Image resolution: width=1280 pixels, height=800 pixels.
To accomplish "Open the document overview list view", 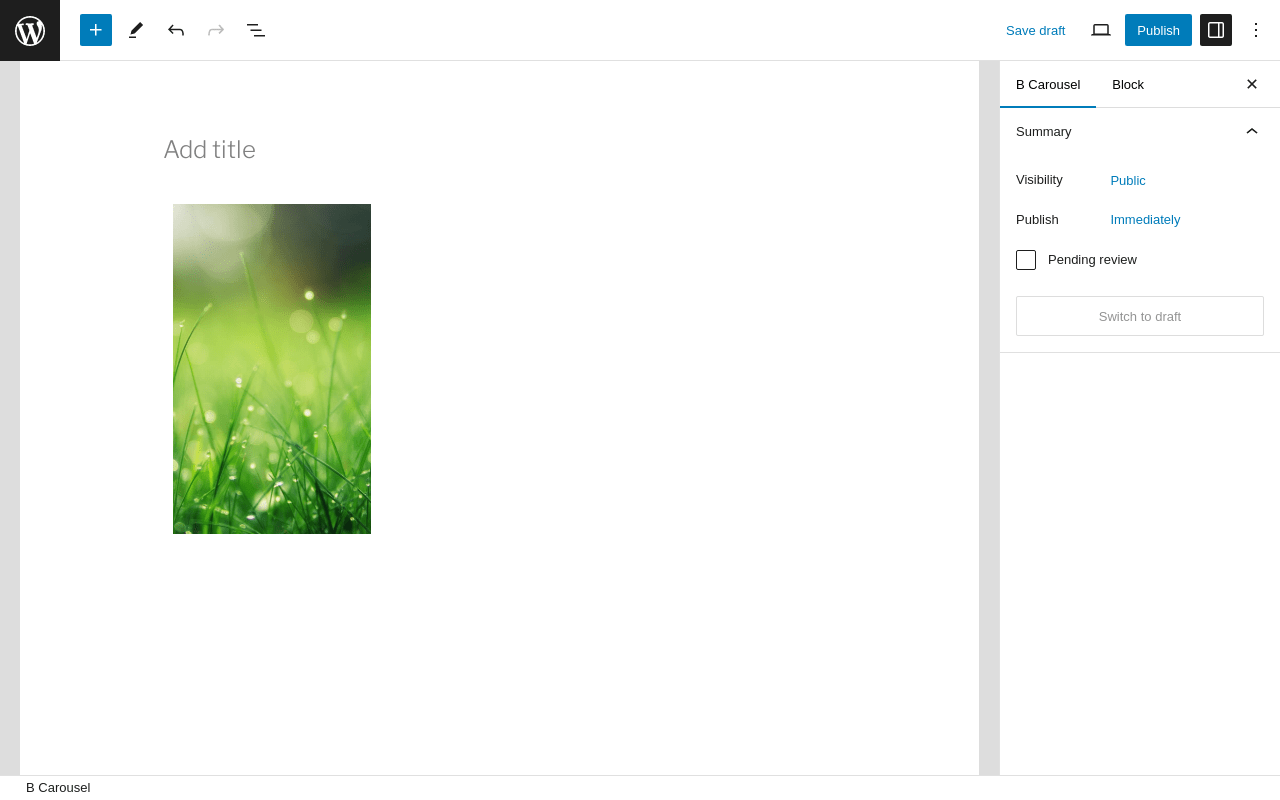I will [x=256, y=30].
